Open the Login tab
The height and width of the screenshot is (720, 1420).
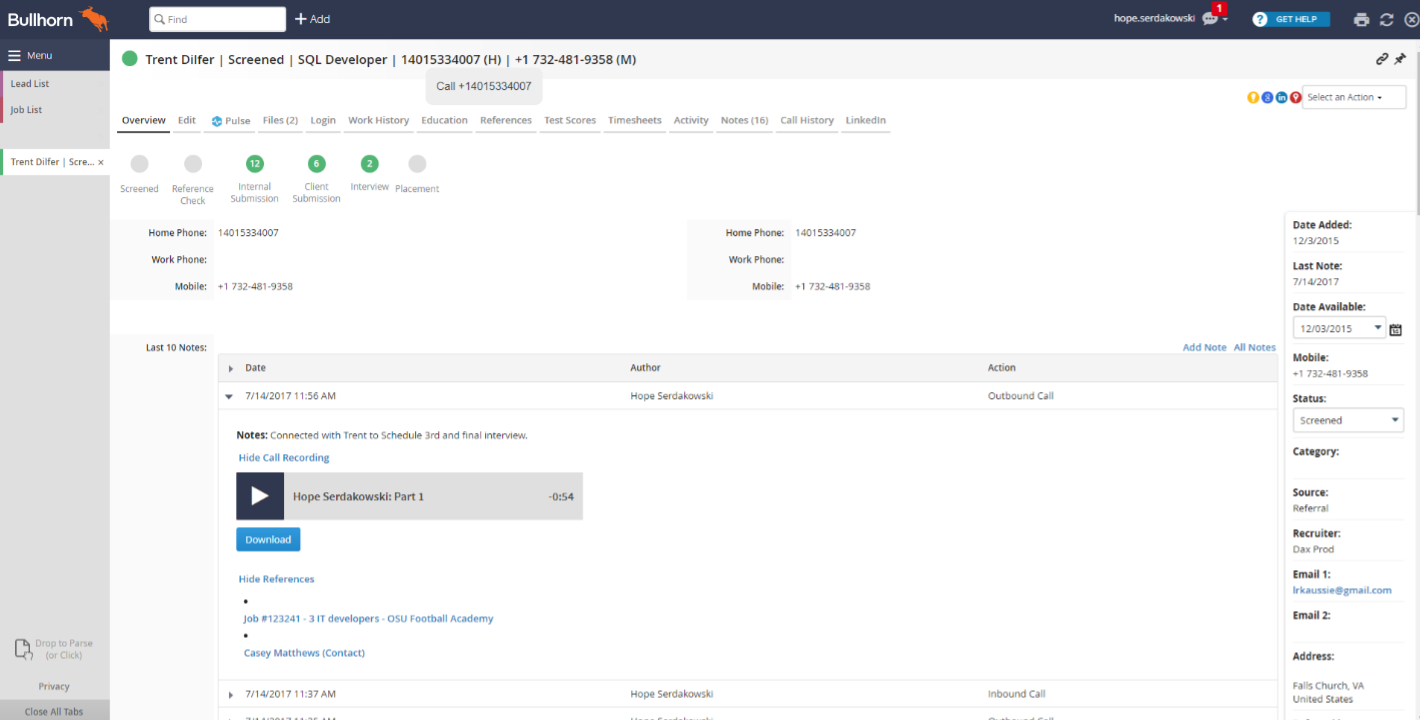click(323, 120)
